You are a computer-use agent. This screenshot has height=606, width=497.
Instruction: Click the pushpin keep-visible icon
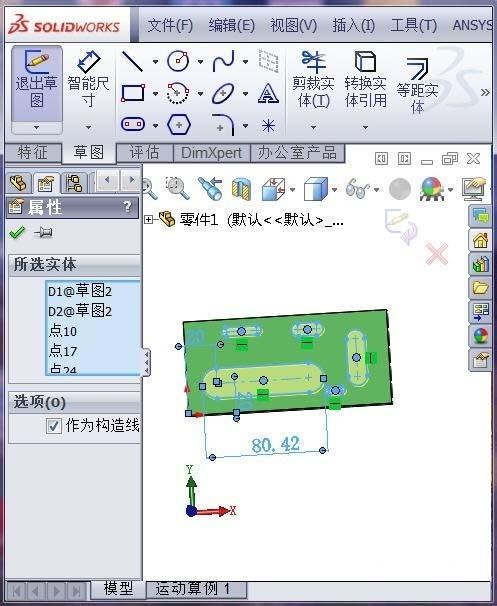pyautogui.click(x=43, y=232)
